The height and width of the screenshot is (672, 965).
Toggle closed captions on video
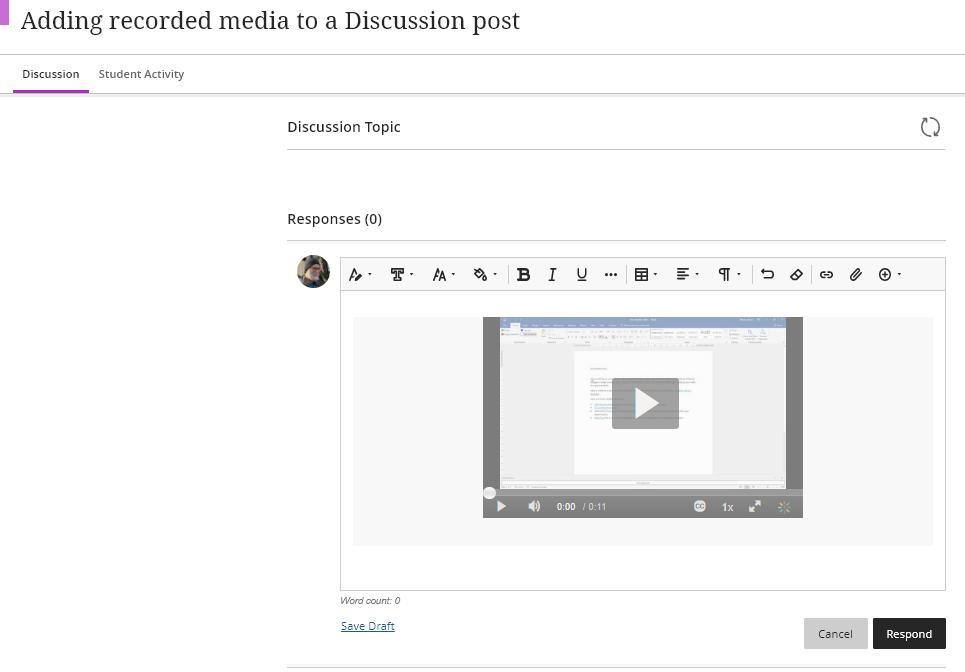(x=700, y=507)
